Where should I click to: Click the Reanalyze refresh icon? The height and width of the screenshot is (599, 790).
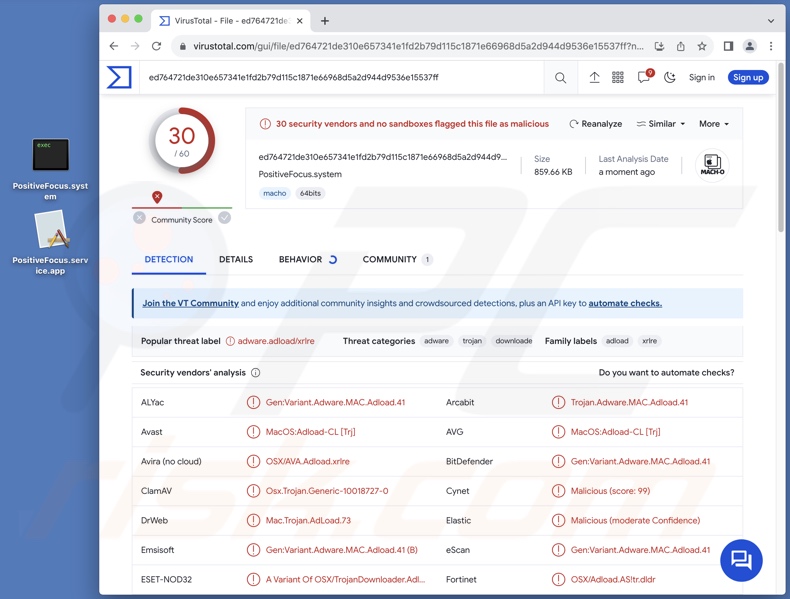click(574, 124)
